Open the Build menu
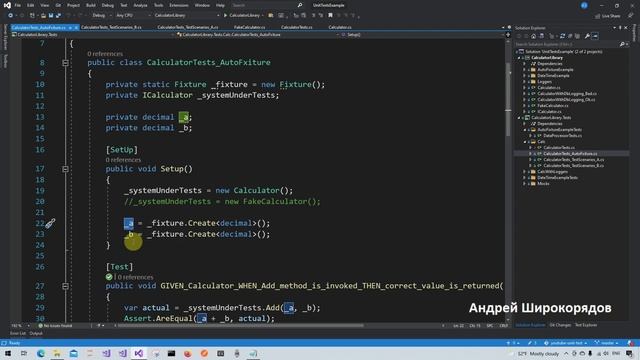 point(91,5)
